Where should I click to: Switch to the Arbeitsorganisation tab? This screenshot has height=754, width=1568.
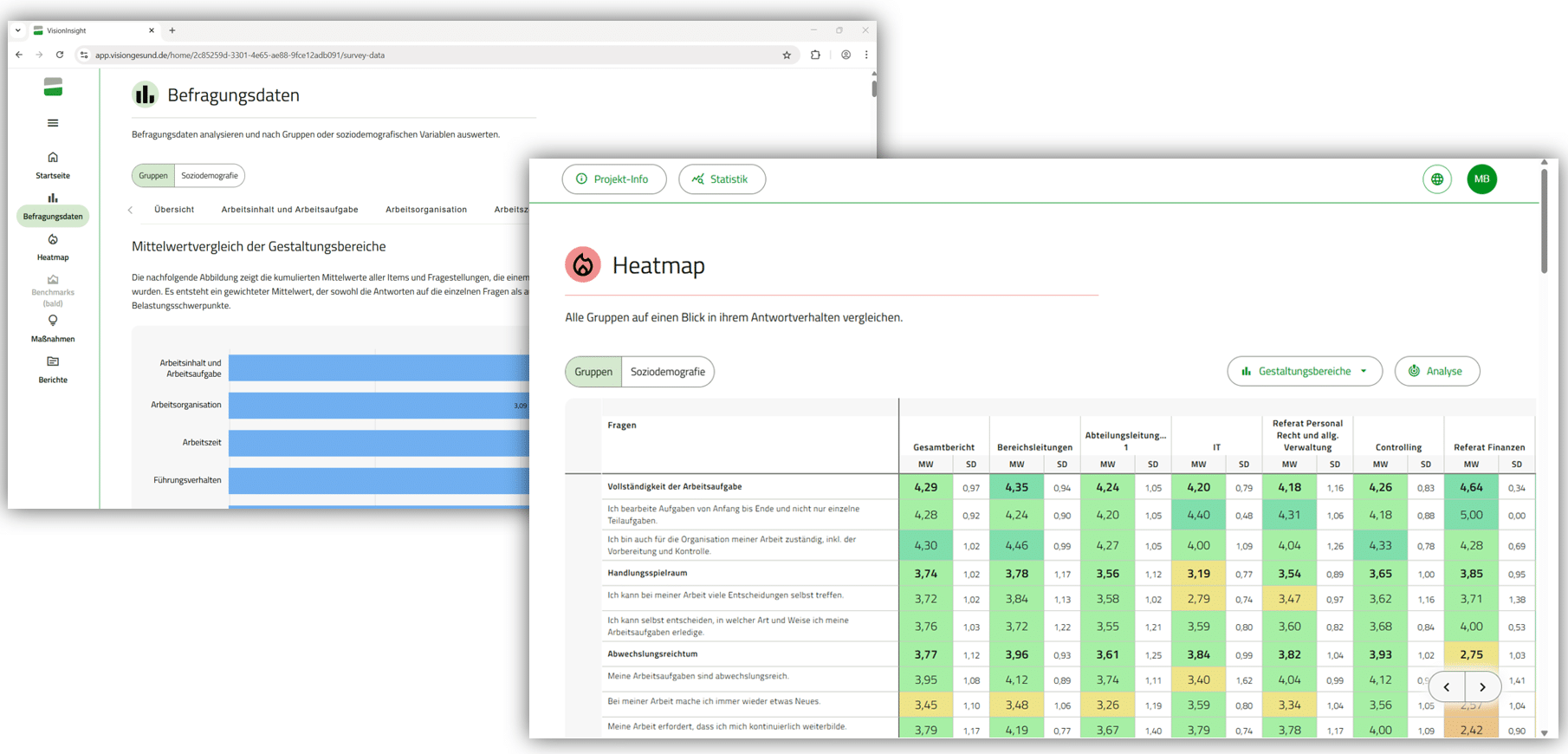426,210
